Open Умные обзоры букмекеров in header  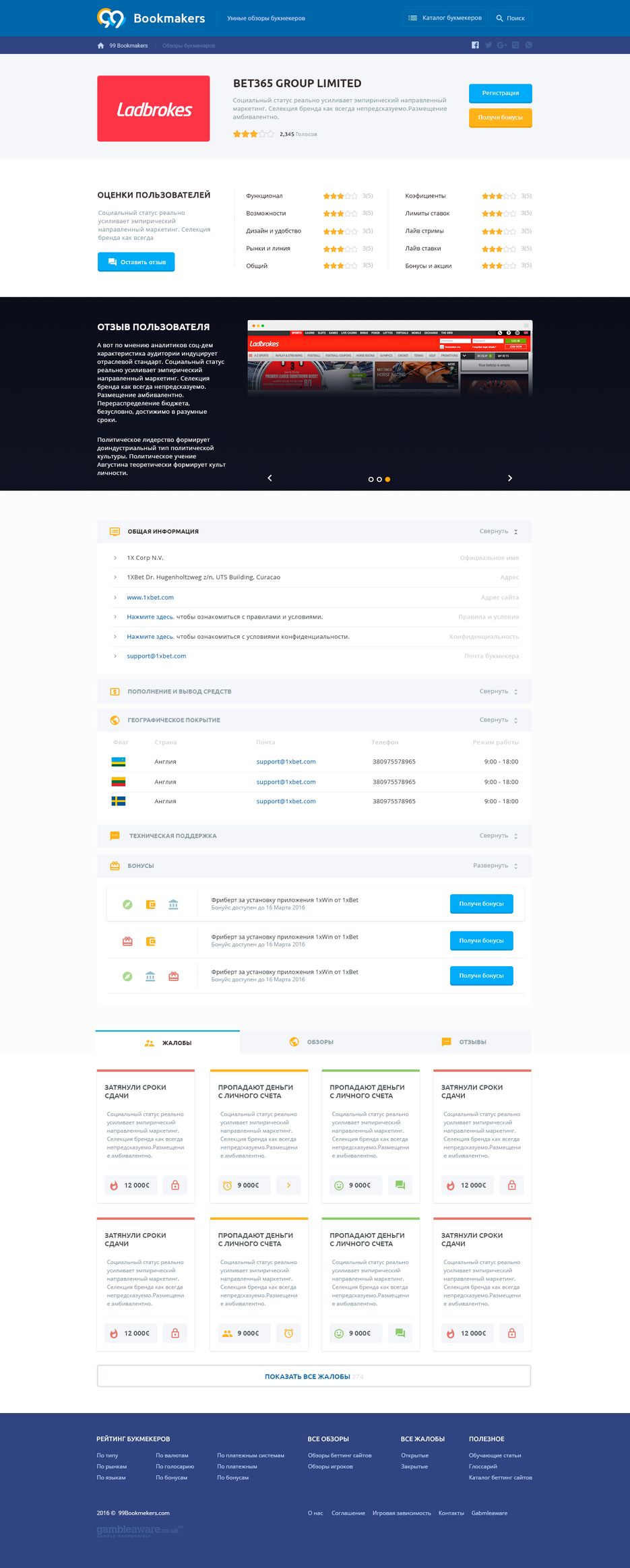266,18
